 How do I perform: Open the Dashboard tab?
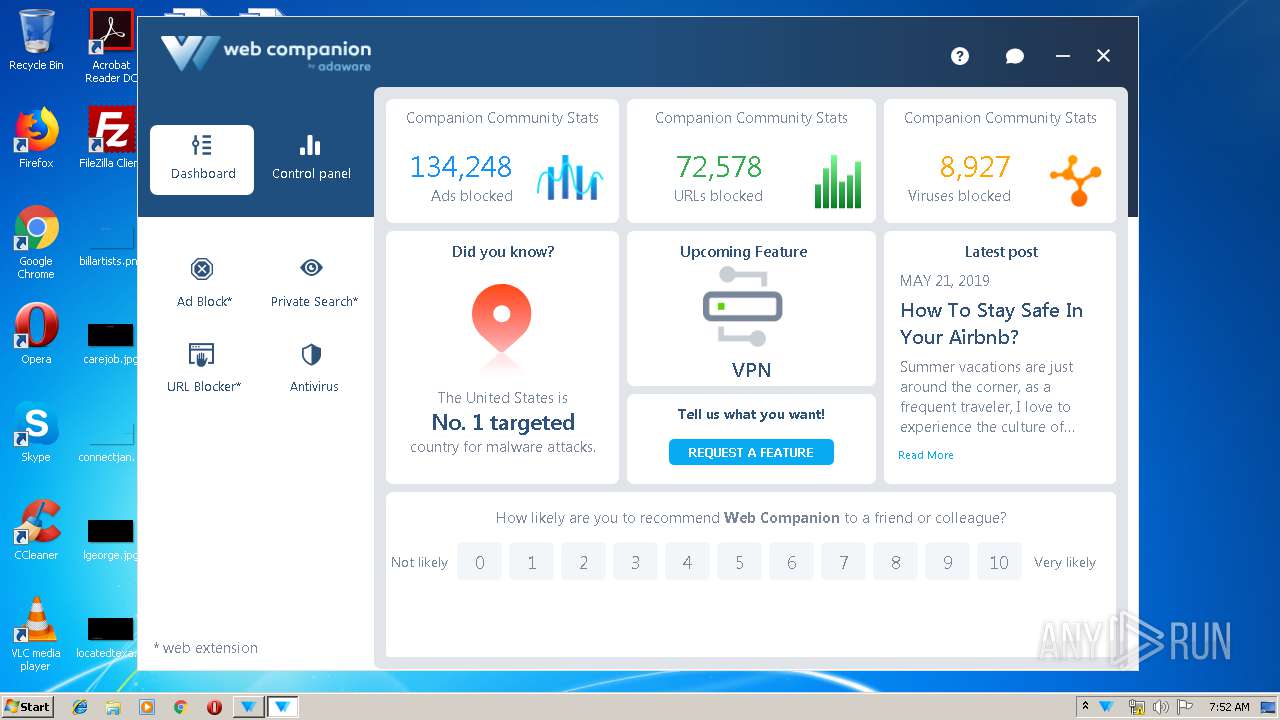tap(202, 159)
